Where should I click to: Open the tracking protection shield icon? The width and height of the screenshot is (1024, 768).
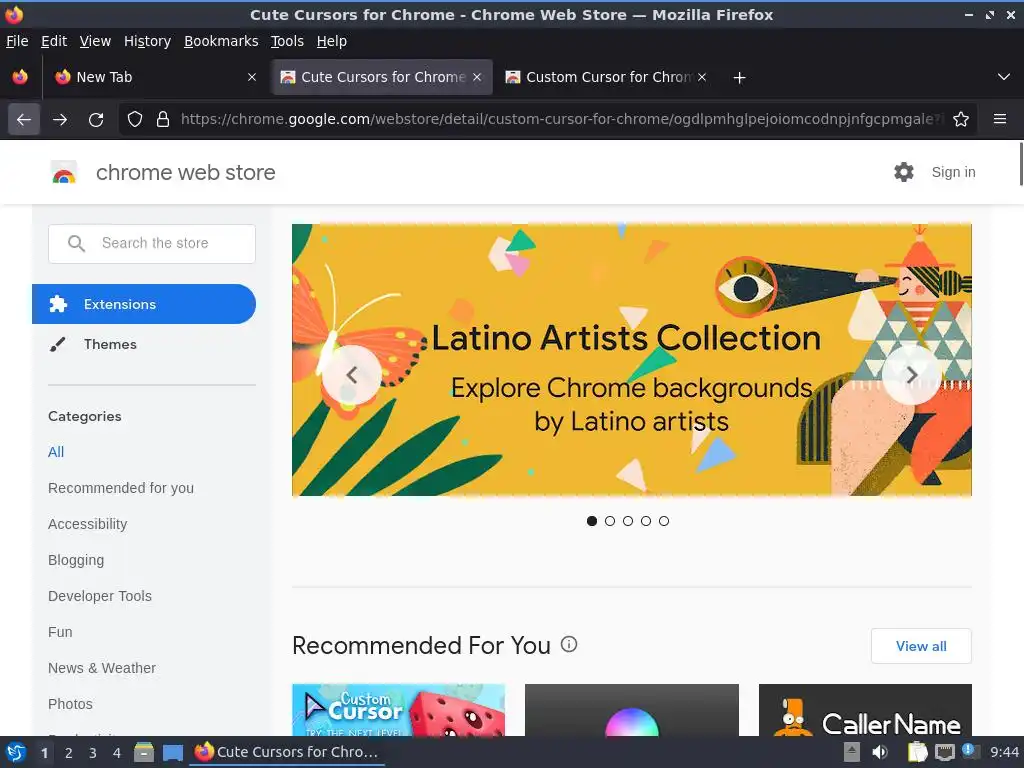coord(135,120)
